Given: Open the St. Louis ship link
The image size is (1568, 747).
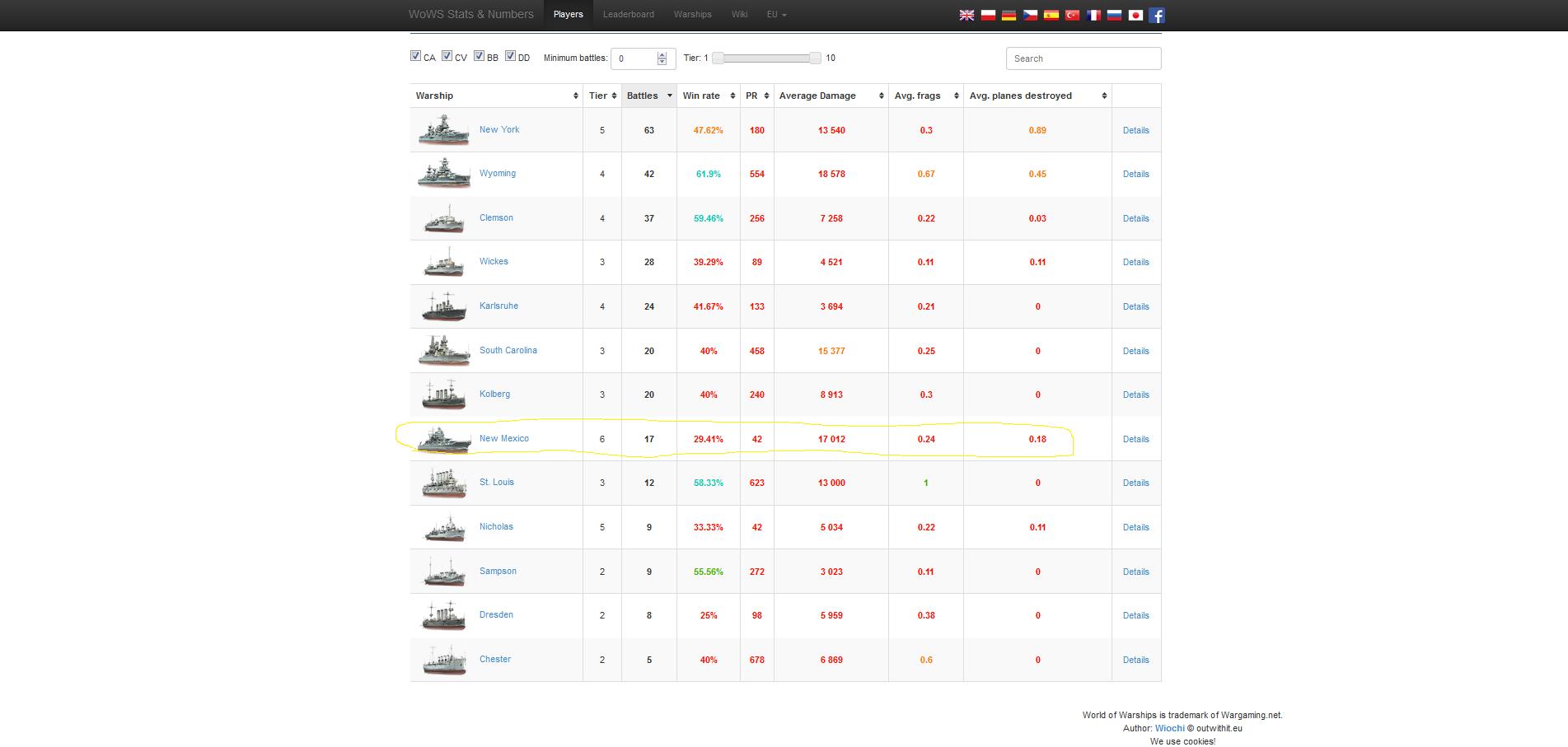Looking at the screenshot, I should pyautogui.click(x=497, y=483).
